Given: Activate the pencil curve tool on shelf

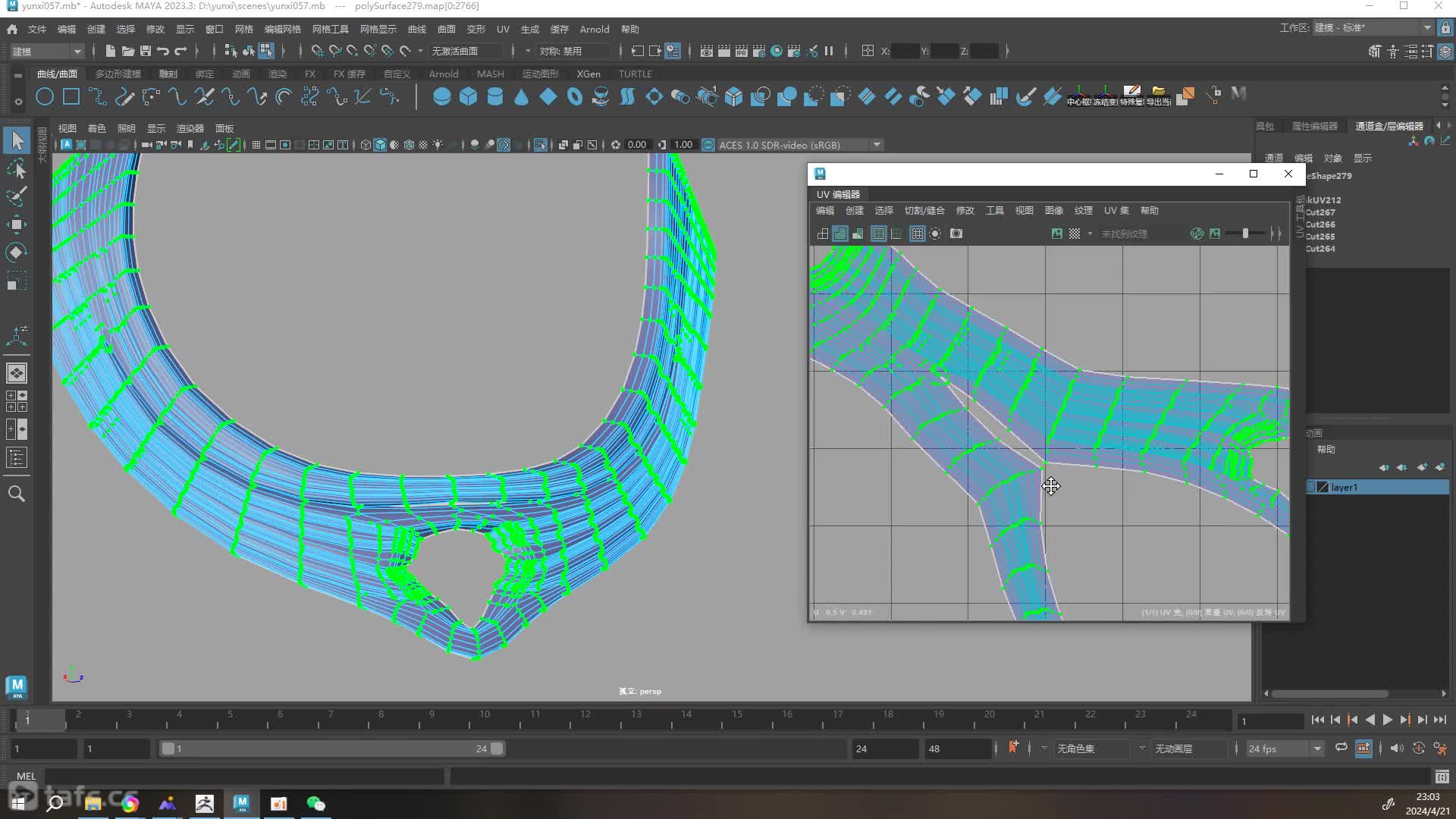Looking at the screenshot, I should click(x=125, y=96).
